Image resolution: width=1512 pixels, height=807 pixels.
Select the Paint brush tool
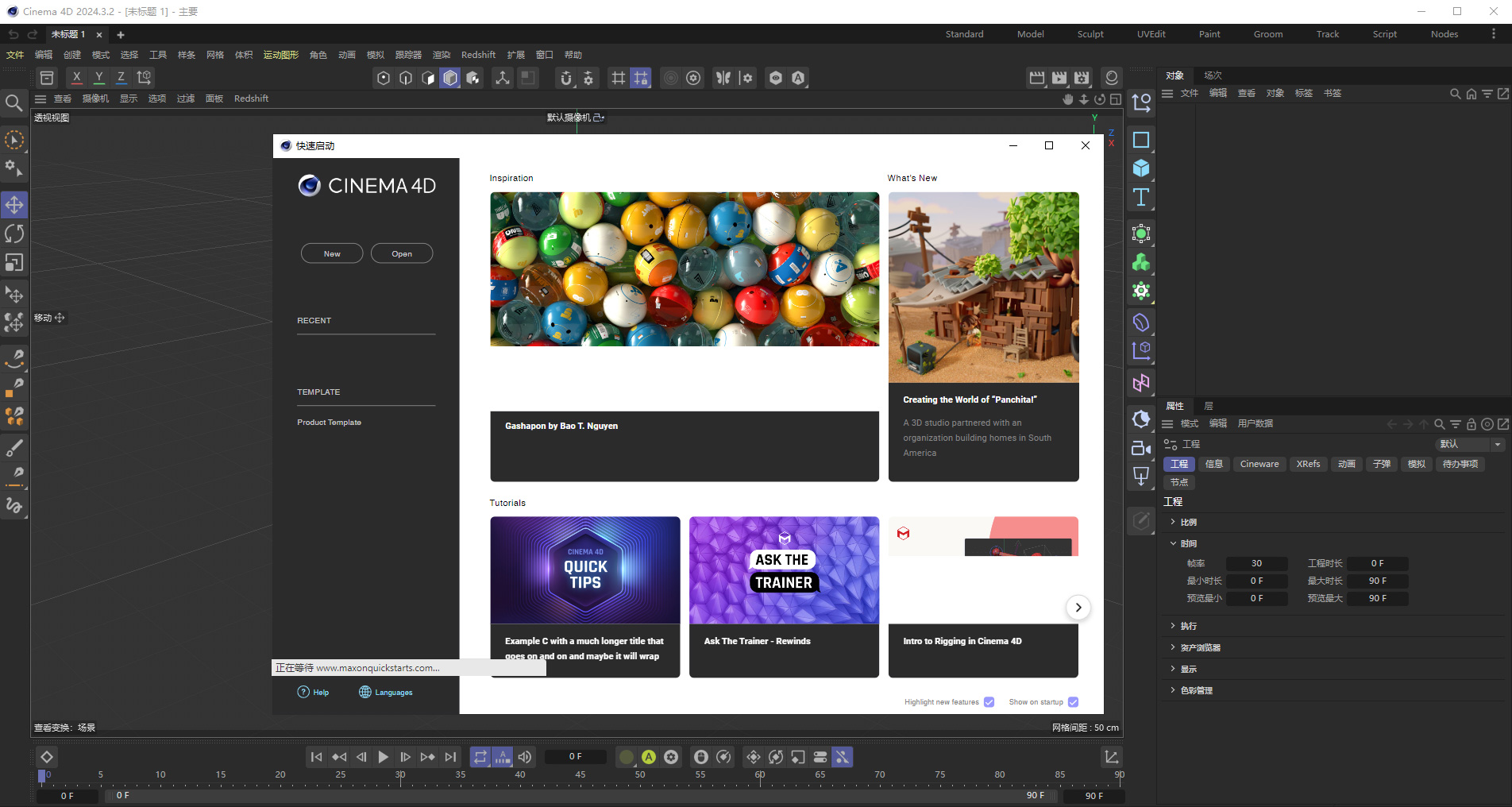(x=14, y=449)
